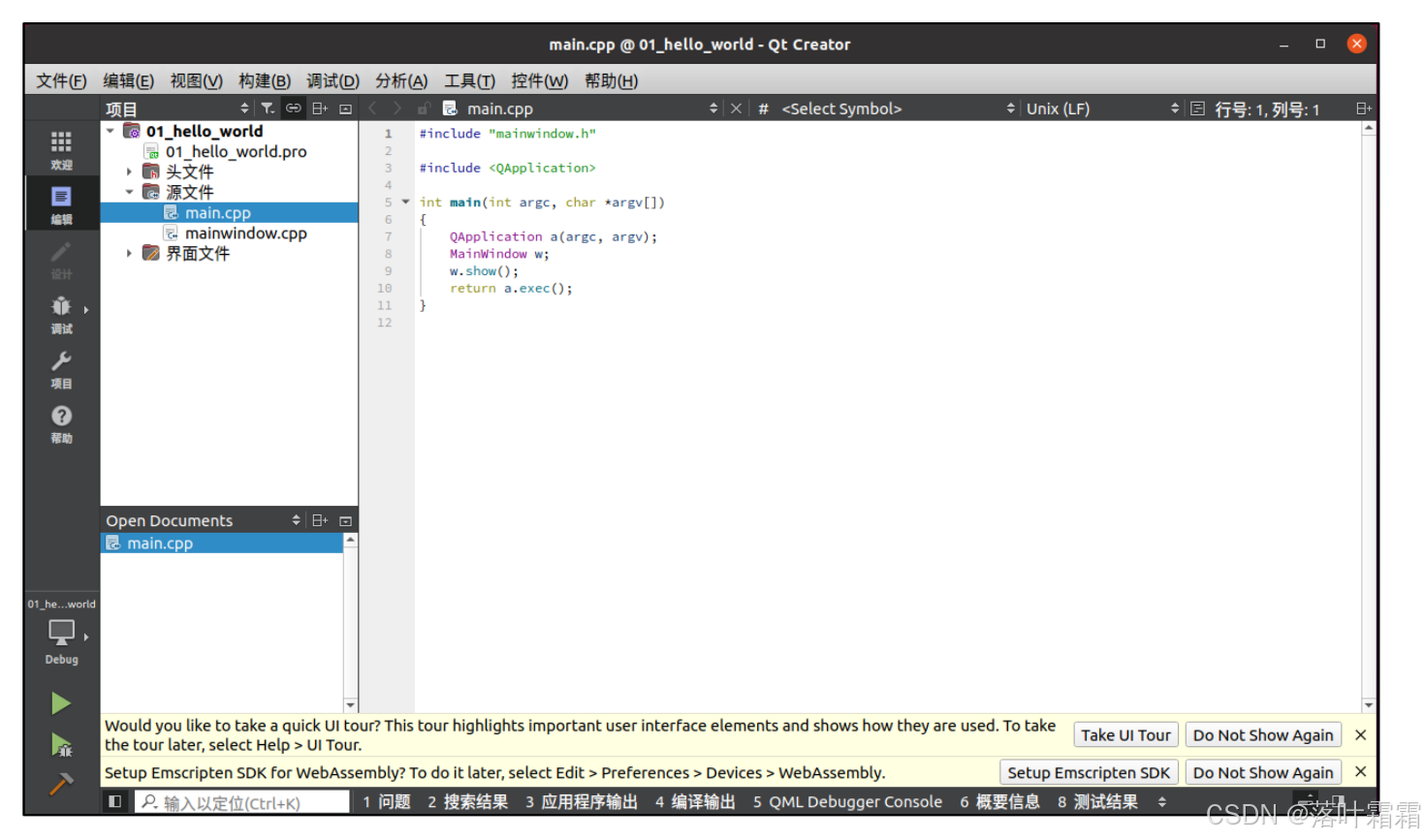Open the 编辑(E) menu
The width and height of the screenshot is (1425, 840).
(x=128, y=80)
